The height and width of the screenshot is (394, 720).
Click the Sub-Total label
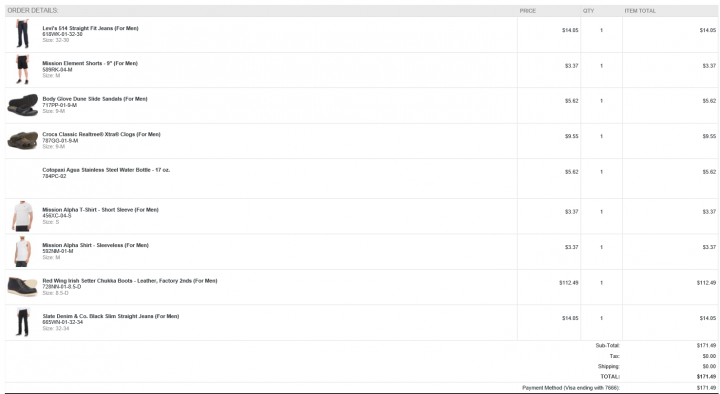[x=608, y=345]
